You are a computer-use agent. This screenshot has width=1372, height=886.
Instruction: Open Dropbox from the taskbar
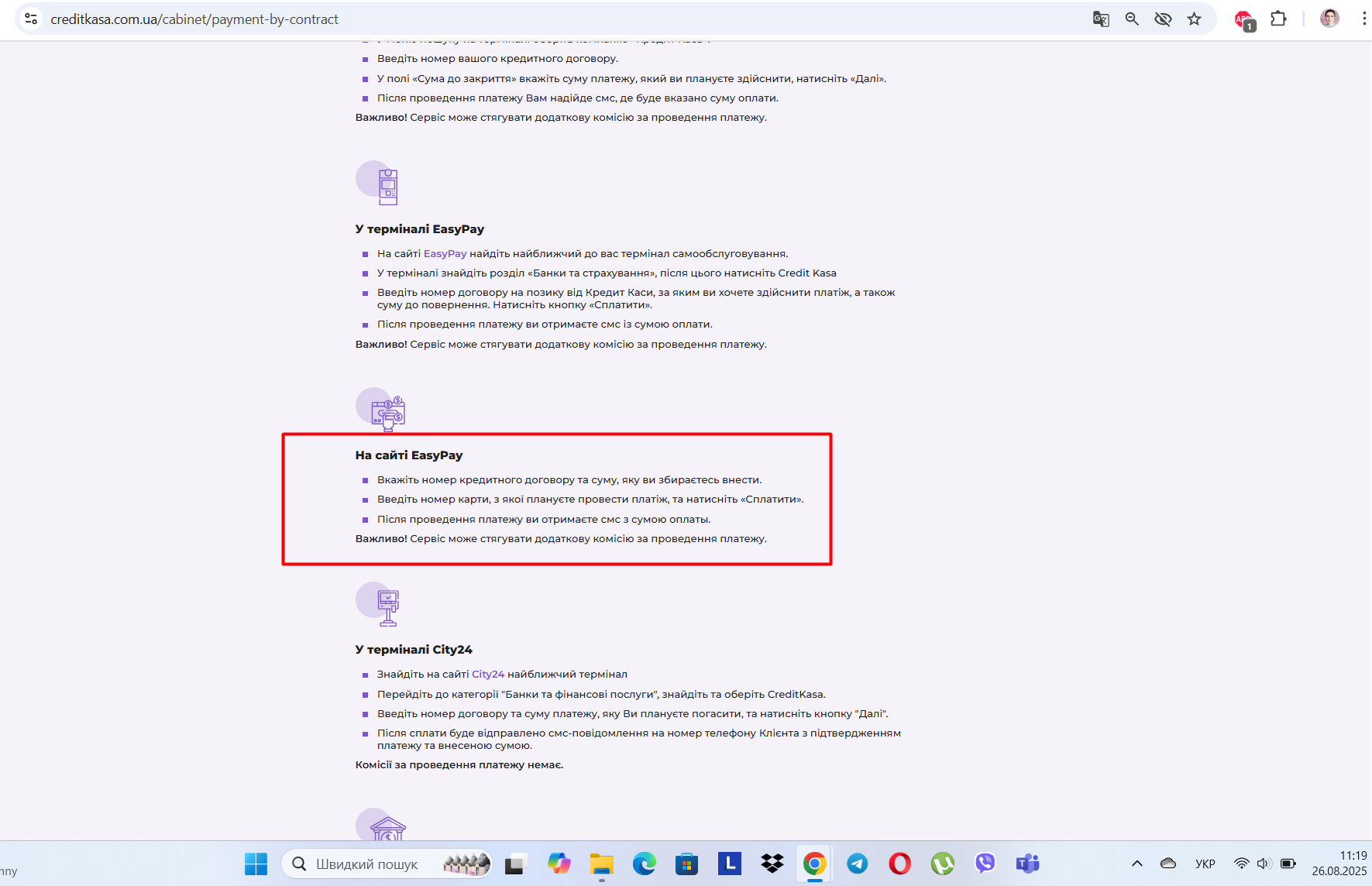[772, 864]
